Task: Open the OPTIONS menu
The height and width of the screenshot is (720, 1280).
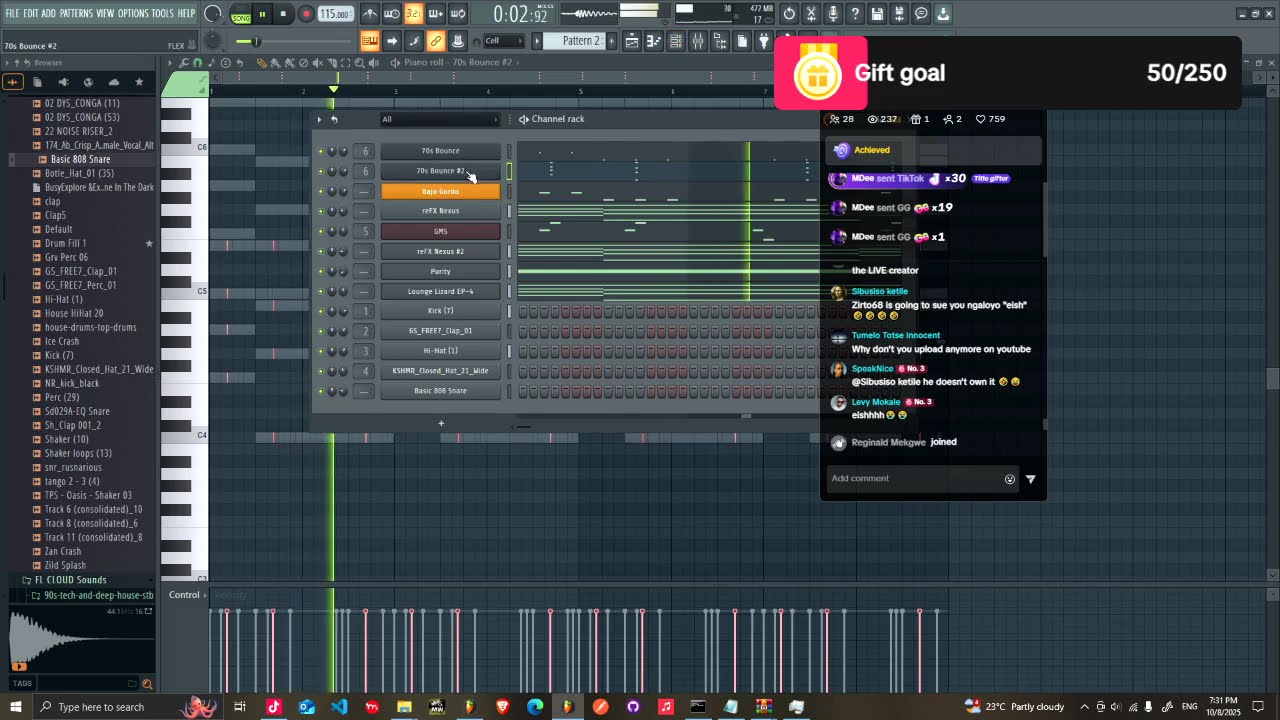Action: (x=133, y=13)
